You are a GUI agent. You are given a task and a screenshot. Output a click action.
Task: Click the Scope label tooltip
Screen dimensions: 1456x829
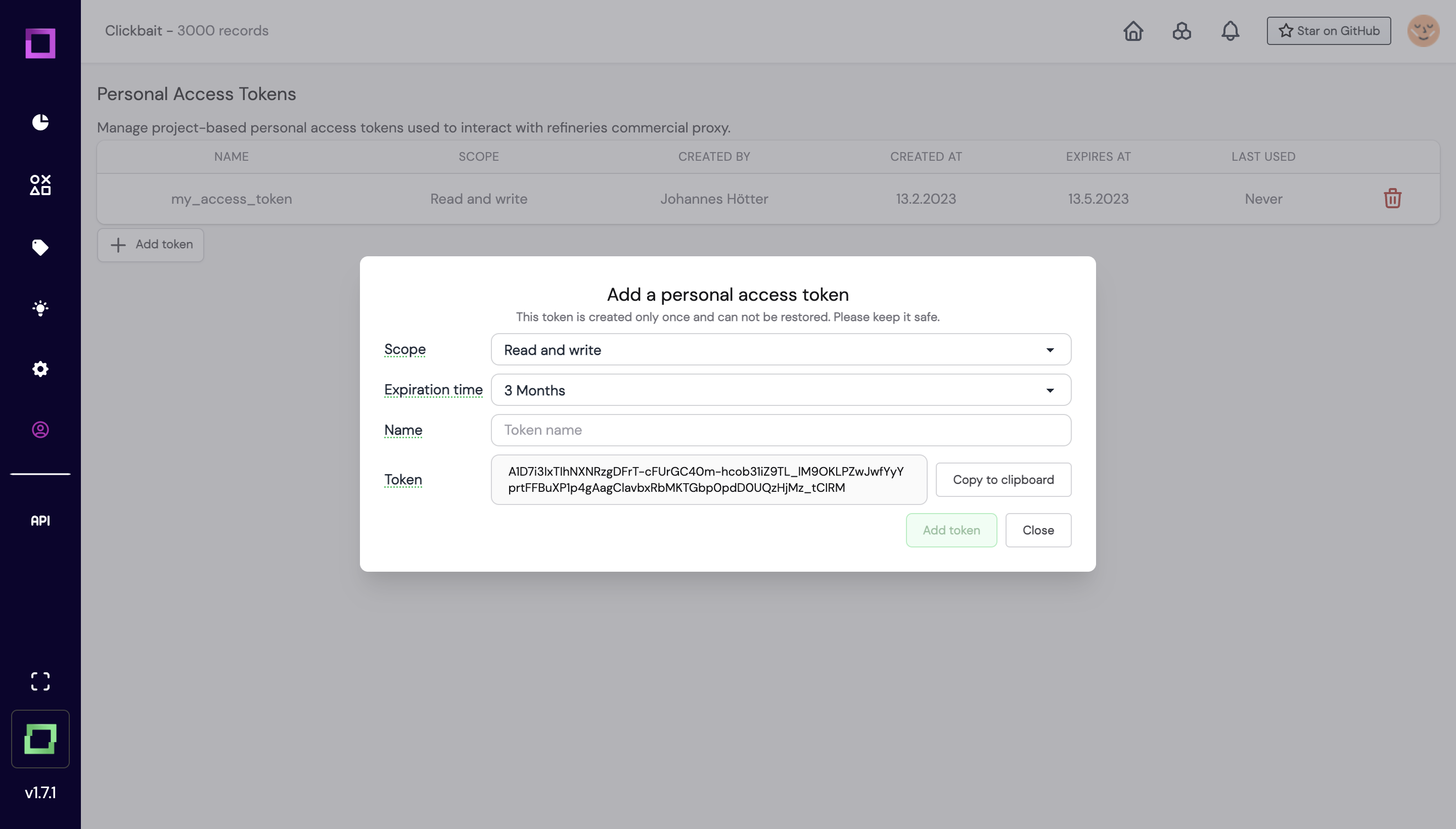tap(405, 350)
